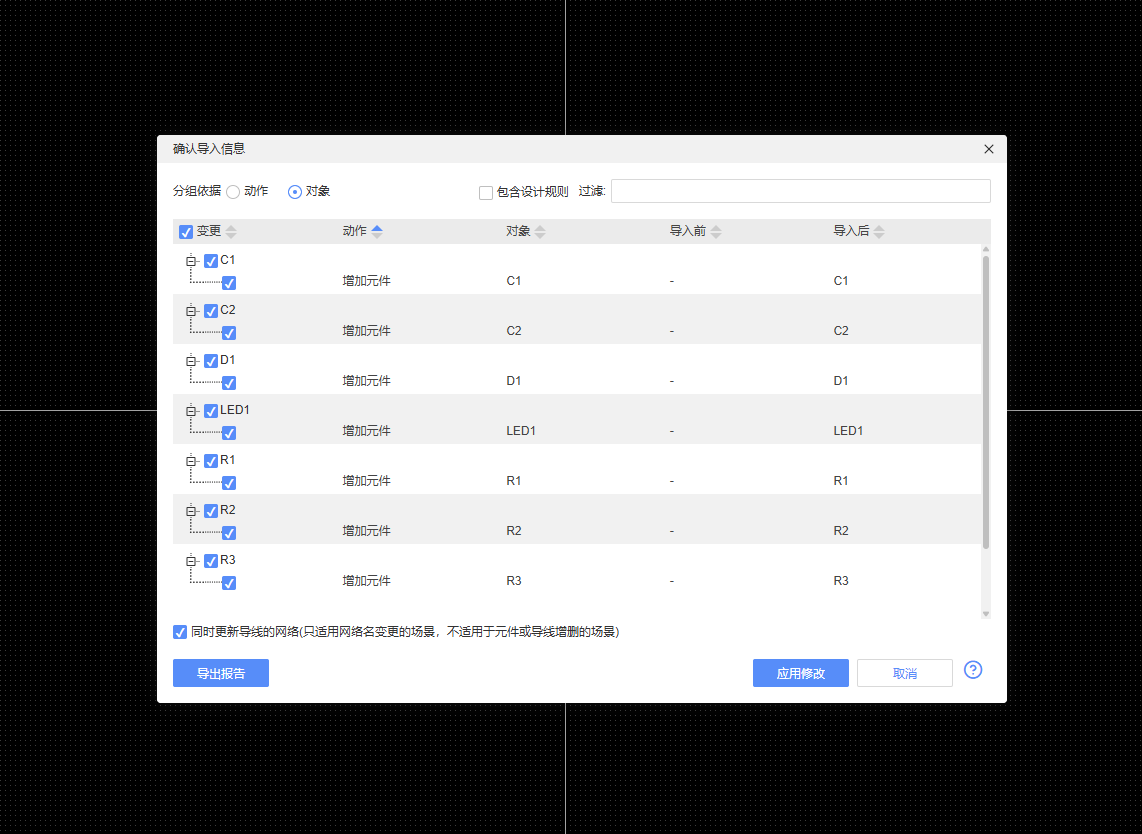Click 增加元件 in the R2 row
1142x834 pixels.
366,531
